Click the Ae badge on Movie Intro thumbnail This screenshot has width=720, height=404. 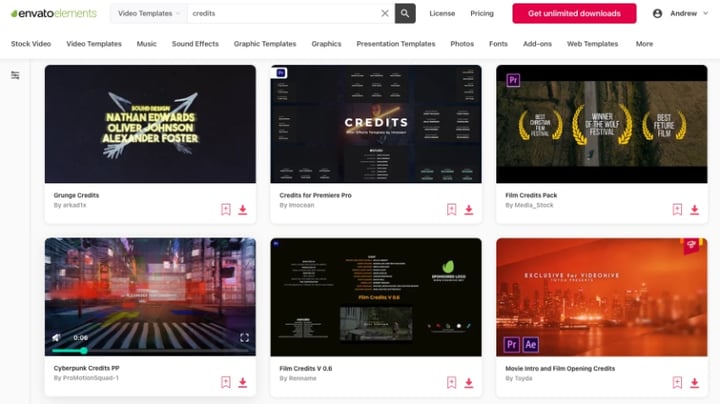pyautogui.click(x=530, y=344)
